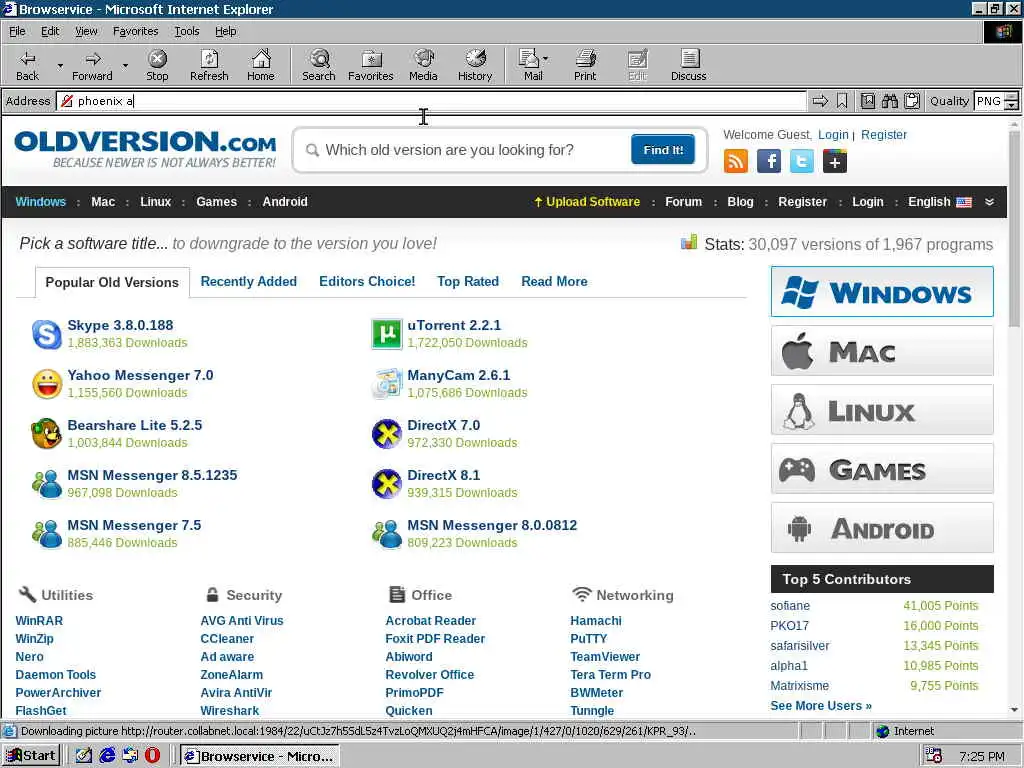Switch to Top Rated tab
The width and height of the screenshot is (1024, 768).
pyautogui.click(x=468, y=281)
